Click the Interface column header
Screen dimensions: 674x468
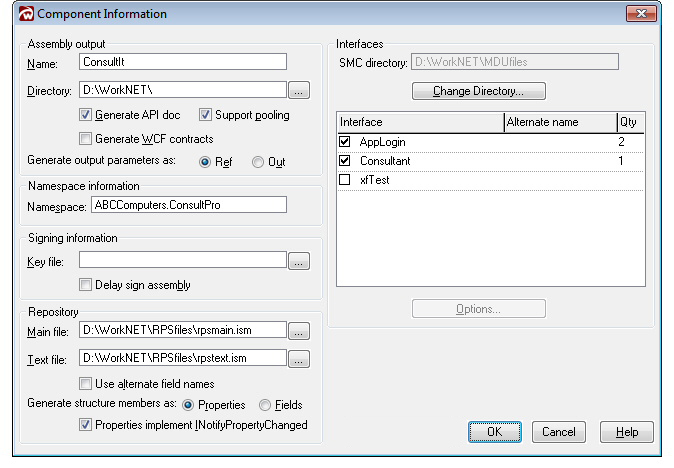click(420, 122)
